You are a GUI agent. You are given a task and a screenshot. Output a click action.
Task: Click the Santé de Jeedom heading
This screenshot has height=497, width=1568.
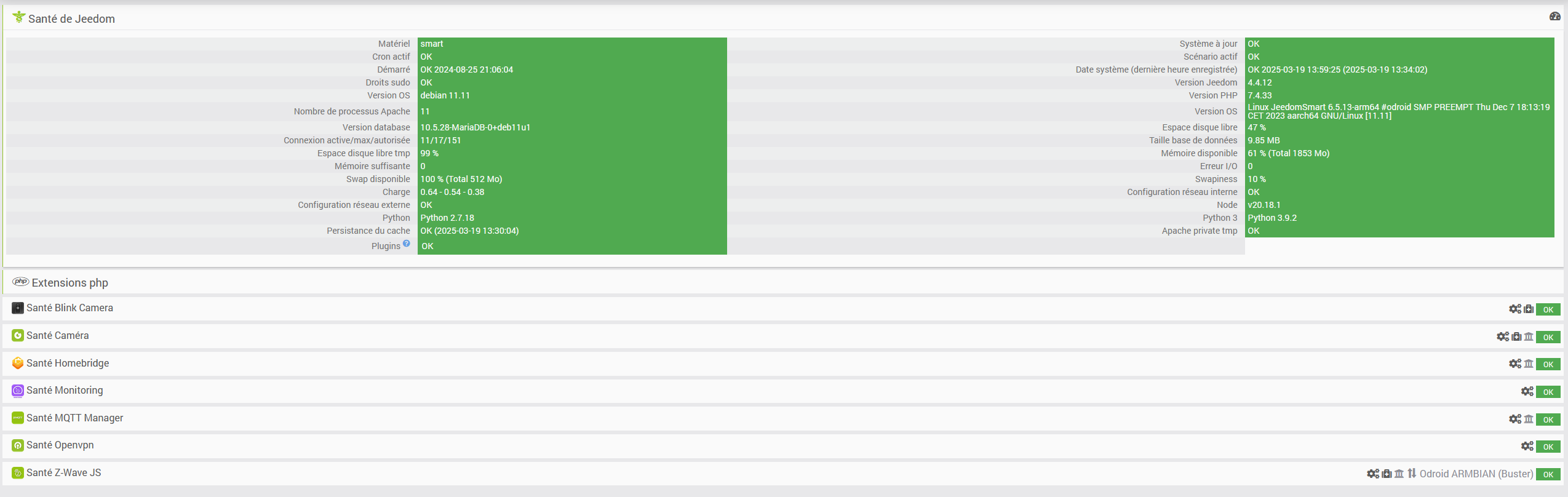tap(71, 19)
